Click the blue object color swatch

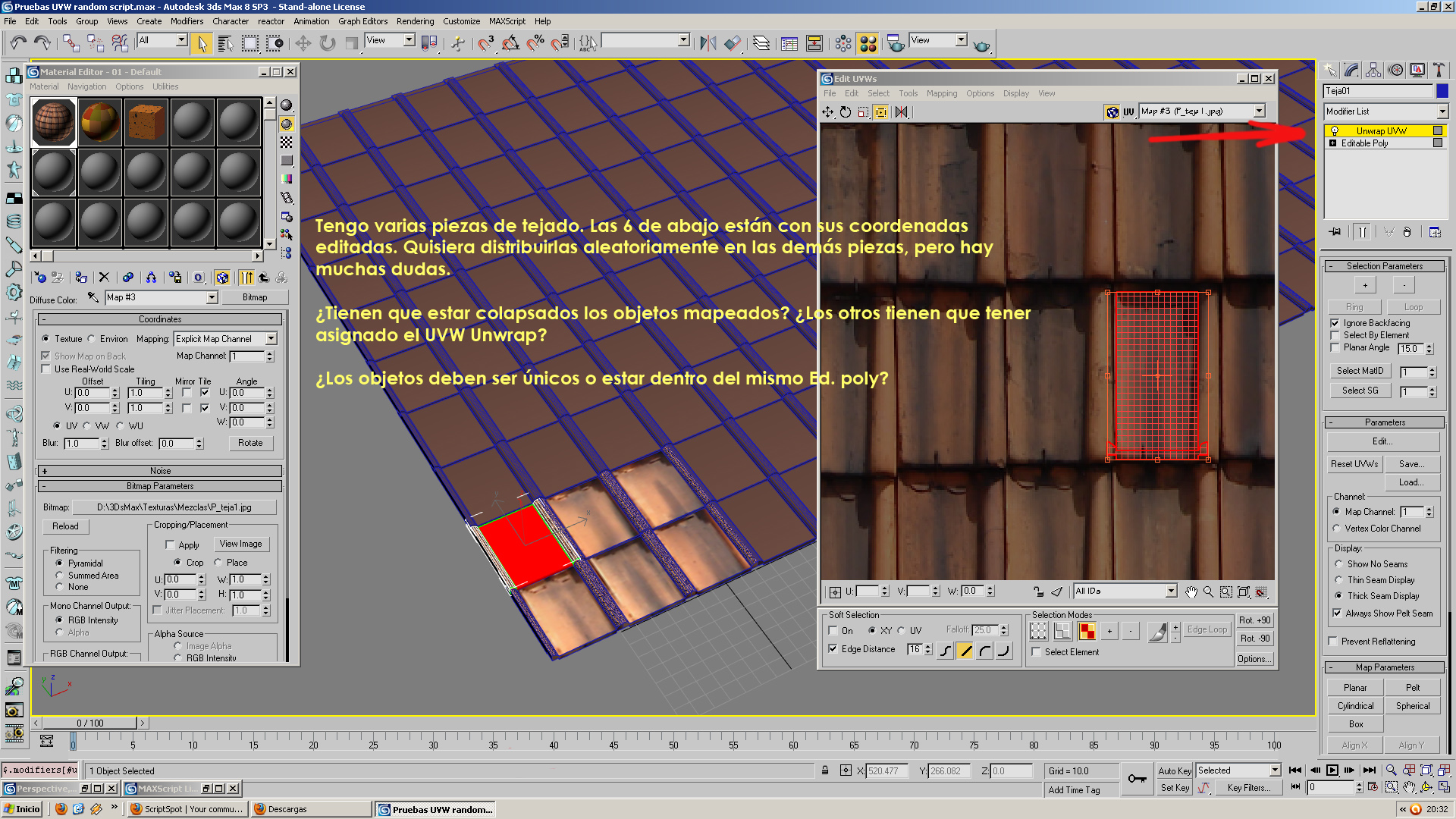pyautogui.click(x=1442, y=91)
